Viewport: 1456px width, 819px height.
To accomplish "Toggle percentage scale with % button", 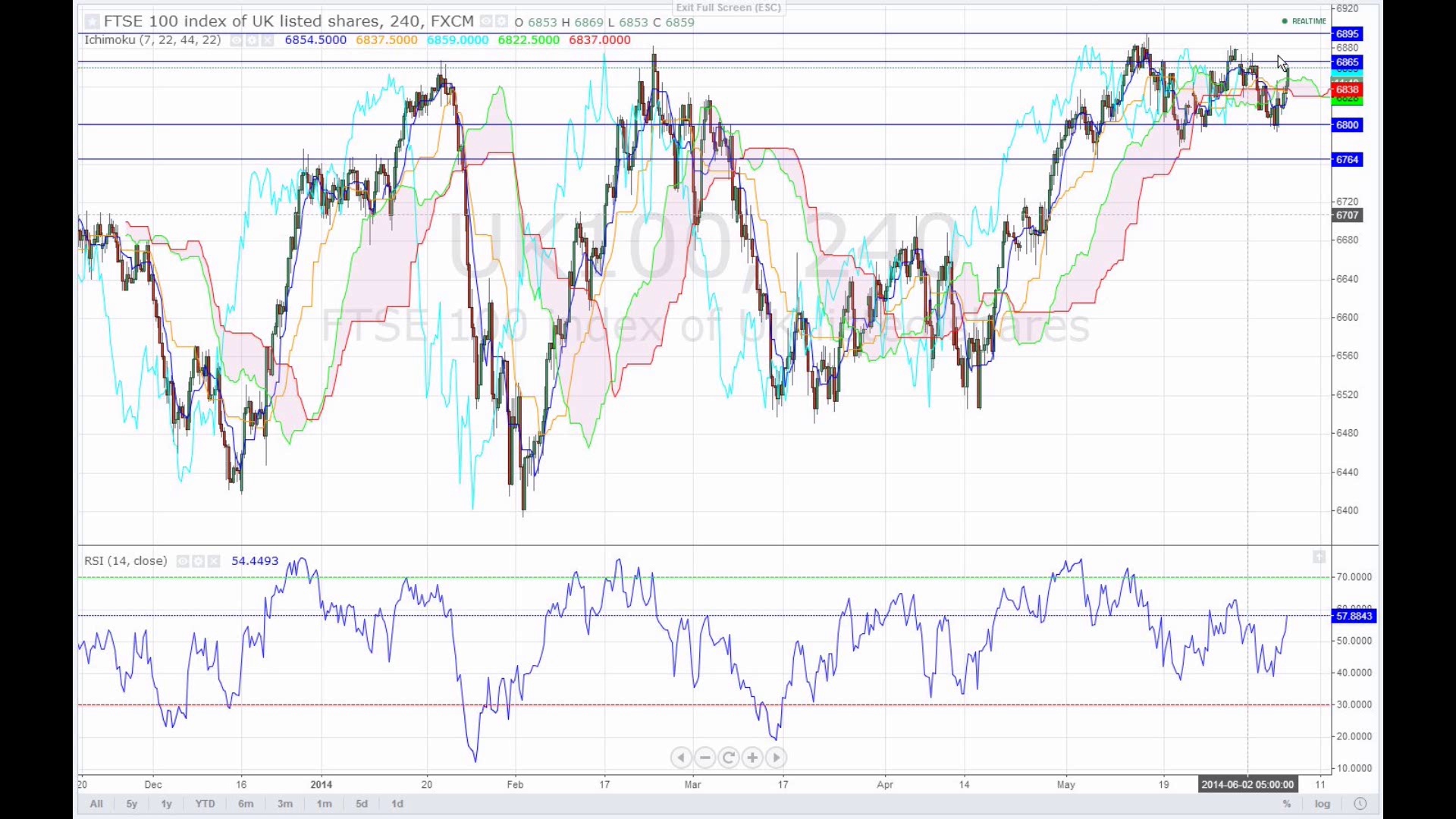I will [x=1287, y=804].
